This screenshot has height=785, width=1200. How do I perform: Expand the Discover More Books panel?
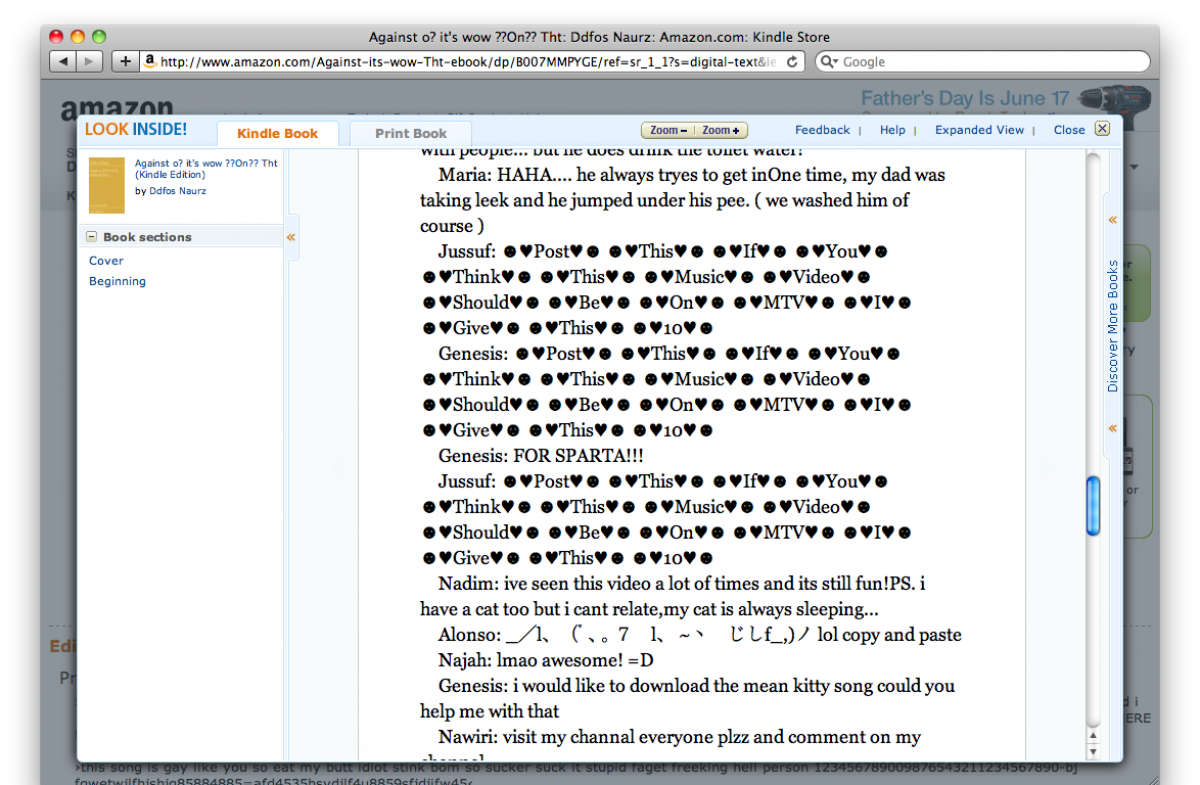coord(1112,220)
